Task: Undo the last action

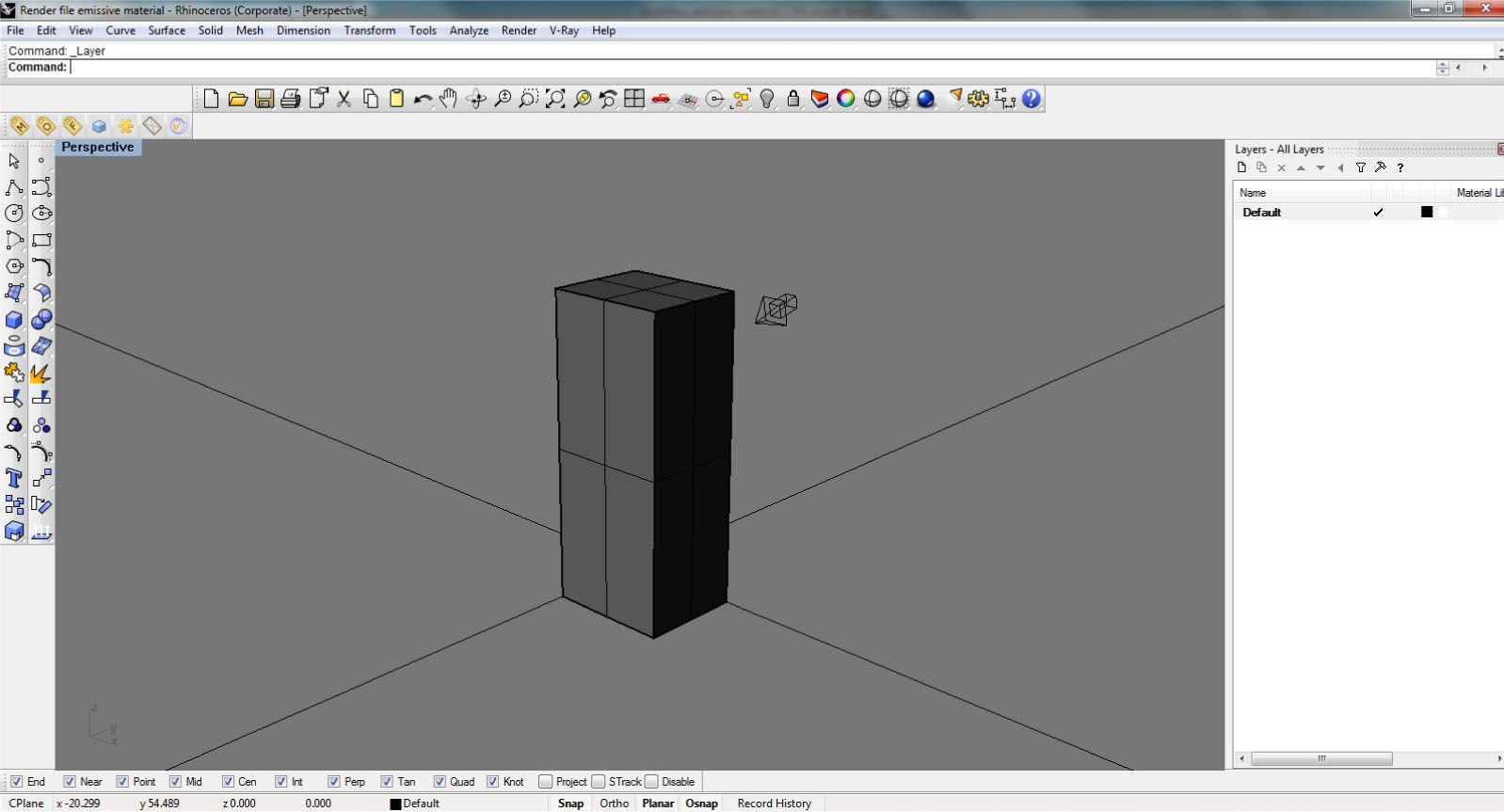Action: pyautogui.click(x=423, y=99)
